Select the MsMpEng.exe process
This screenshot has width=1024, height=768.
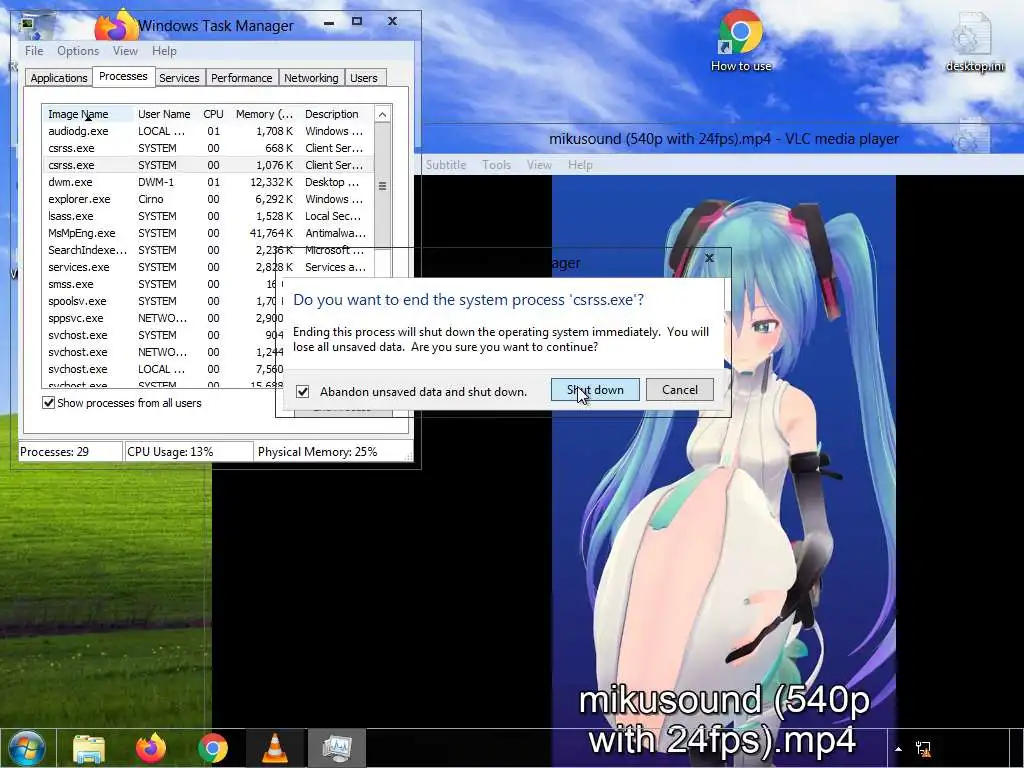[x=208, y=233]
